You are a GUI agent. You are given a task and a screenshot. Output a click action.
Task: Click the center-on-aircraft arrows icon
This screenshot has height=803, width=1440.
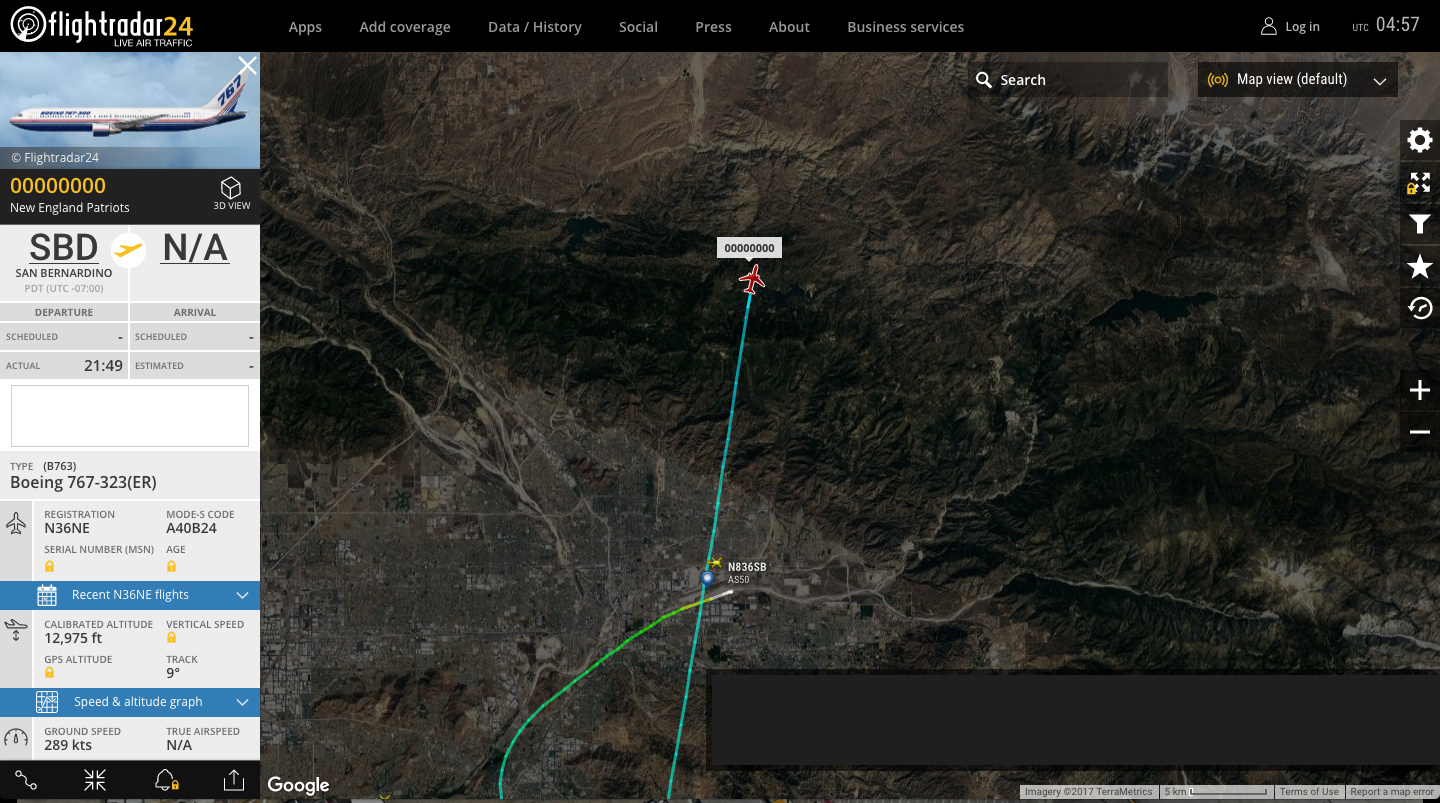(95, 781)
